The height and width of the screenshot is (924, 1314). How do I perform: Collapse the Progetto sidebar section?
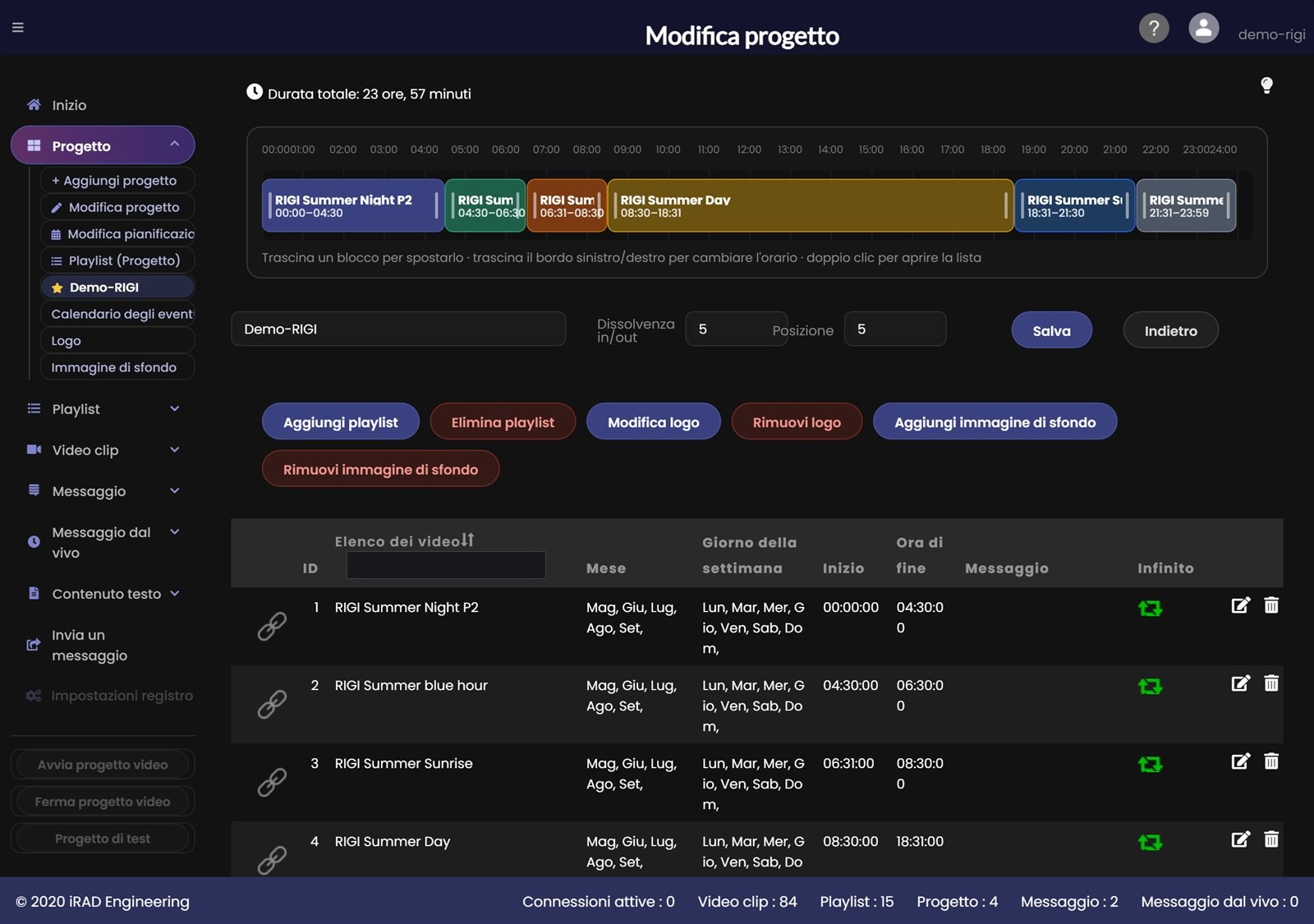tap(103, 145)
